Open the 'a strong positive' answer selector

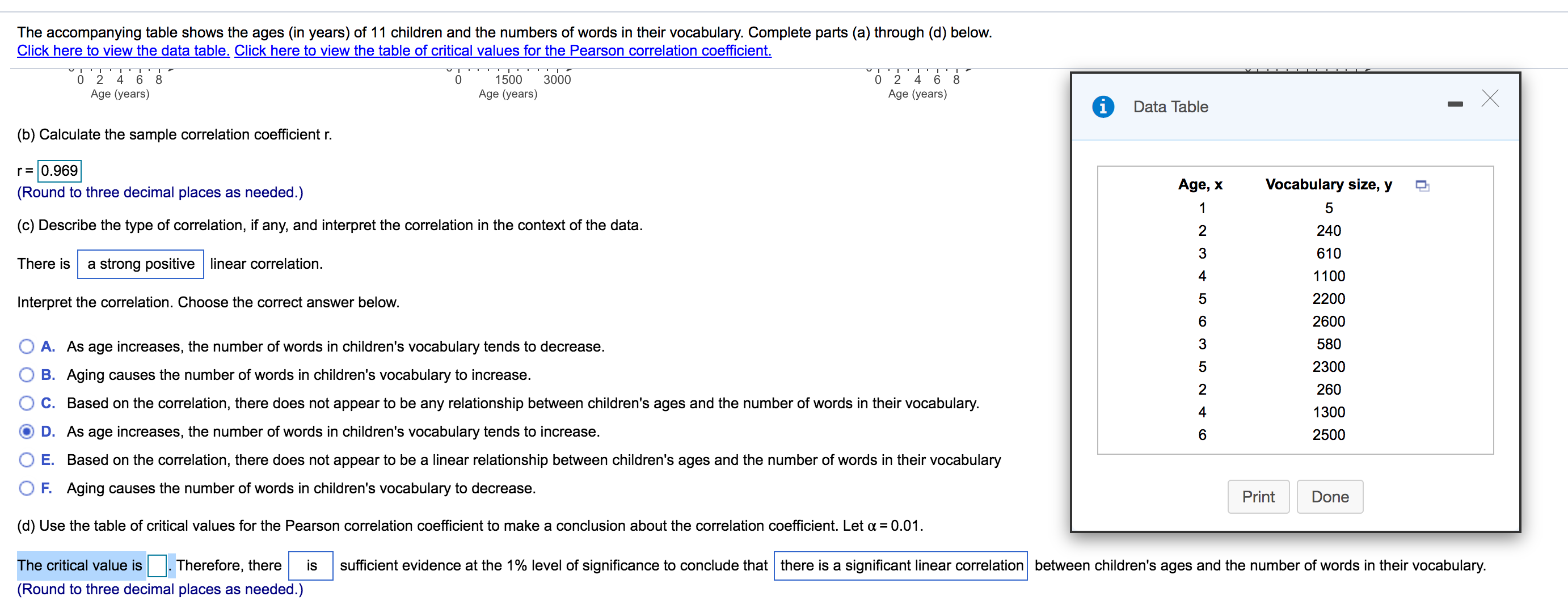pyautogui.click(x=141, y=264)
